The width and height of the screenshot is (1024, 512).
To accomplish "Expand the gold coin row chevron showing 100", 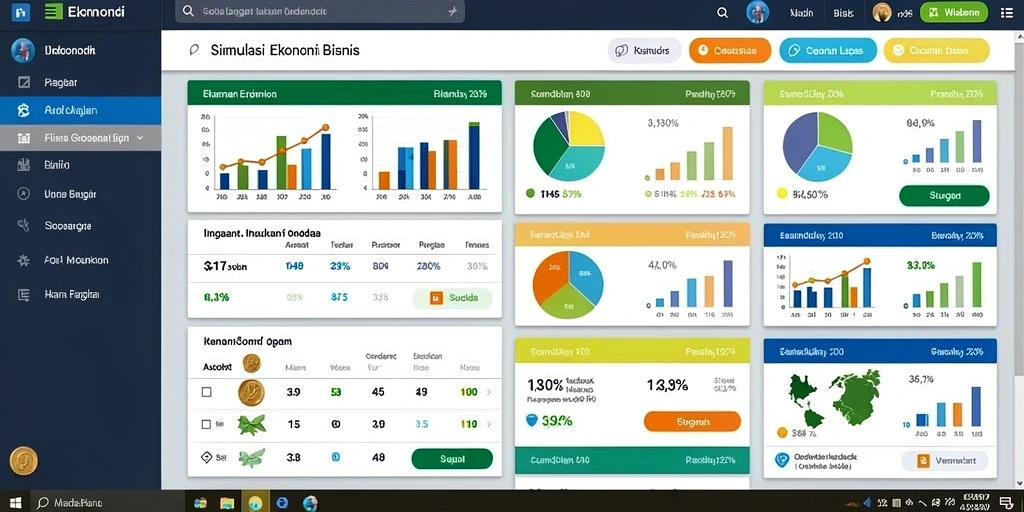I will tap(489, 392).
